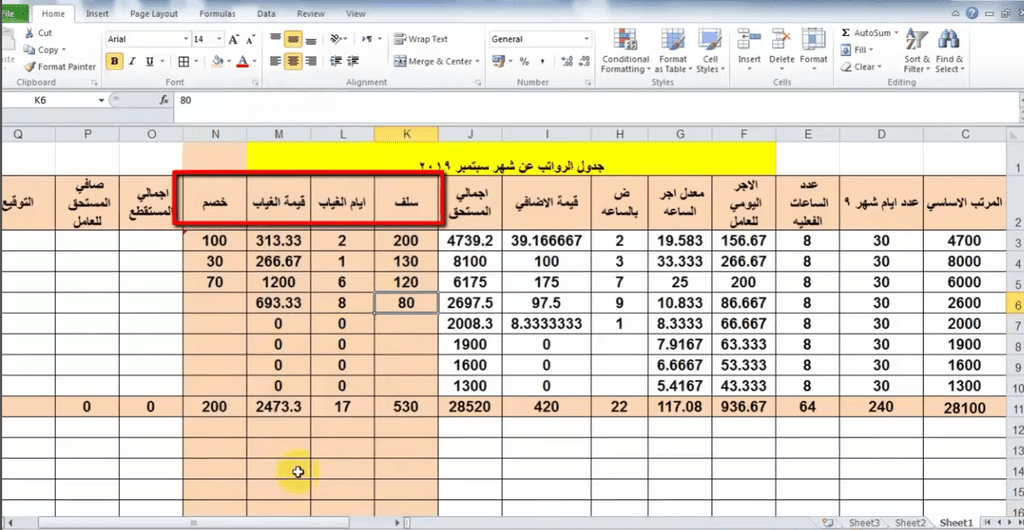This screenshot has height=530, width=1024.
Task: Expand the Borders dropdown arrow
Action: pos(196,61)
